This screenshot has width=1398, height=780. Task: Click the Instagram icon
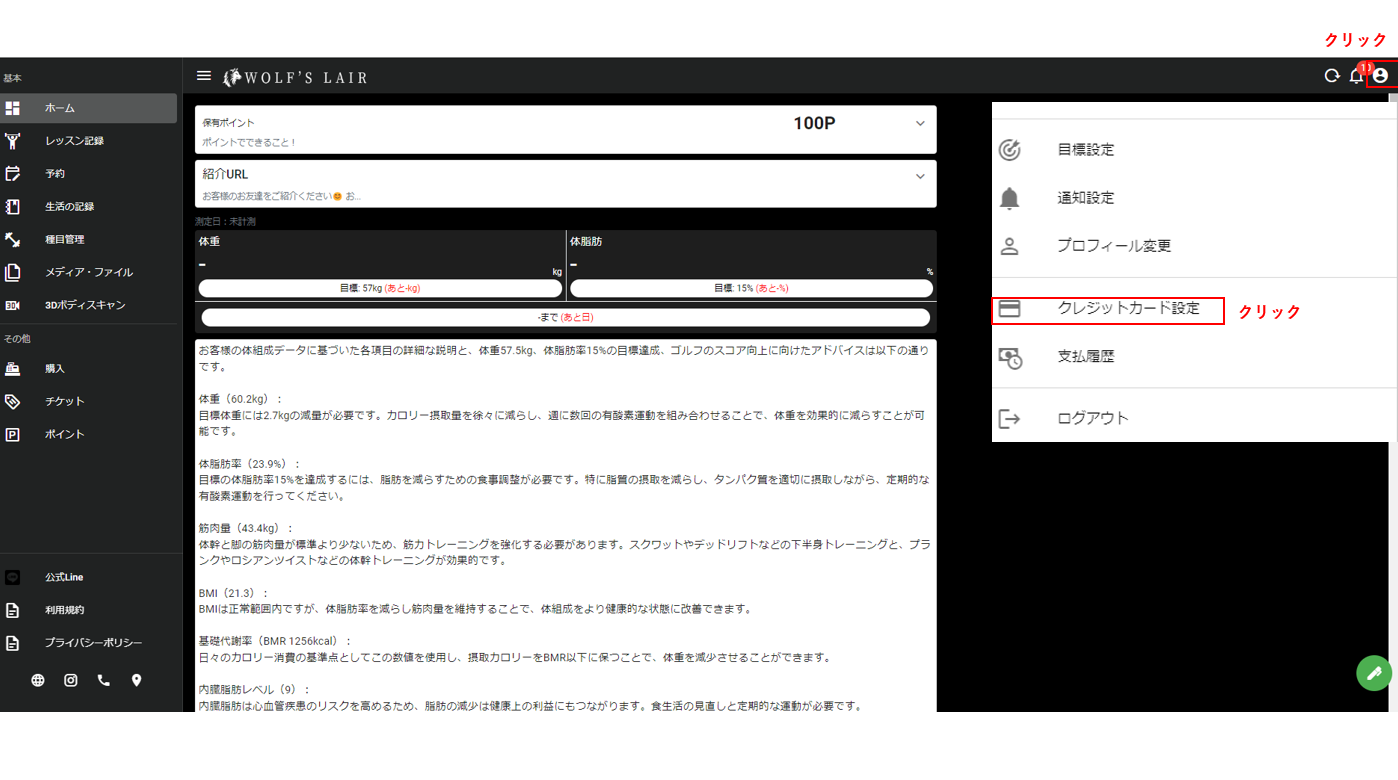pyautogui.click(x=71, y=680)
